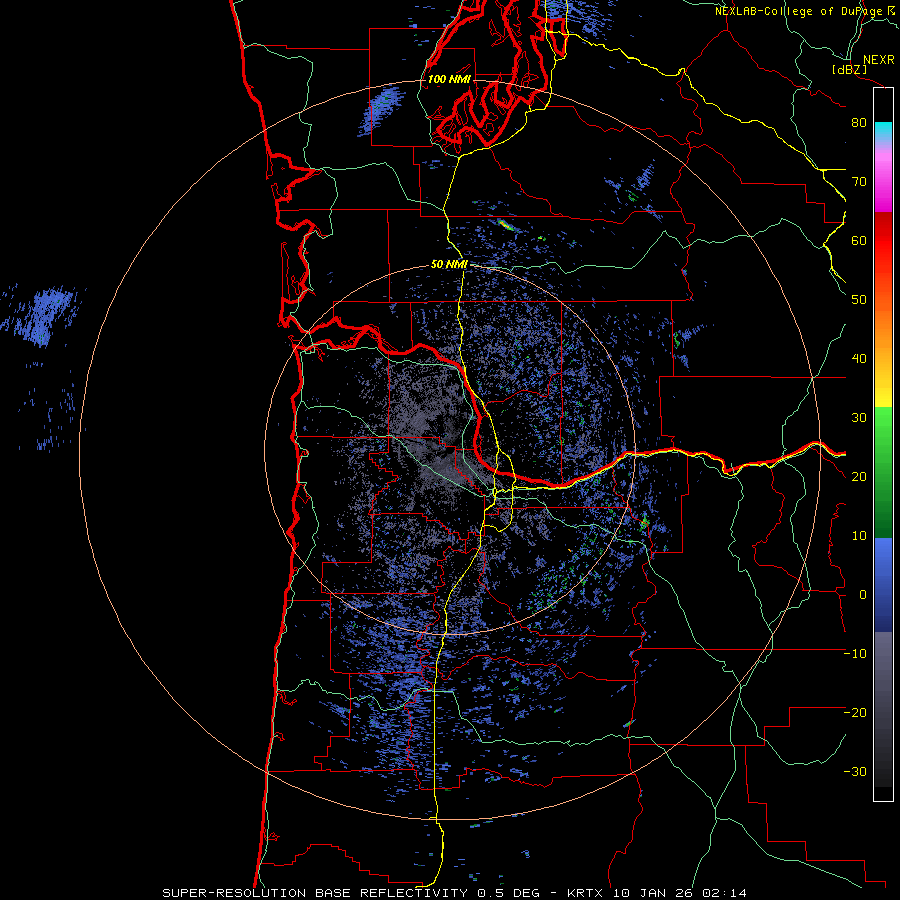Screen dimensions: 900x900
Task: Click the [dBZ] unit label
Action: (849, 69)
